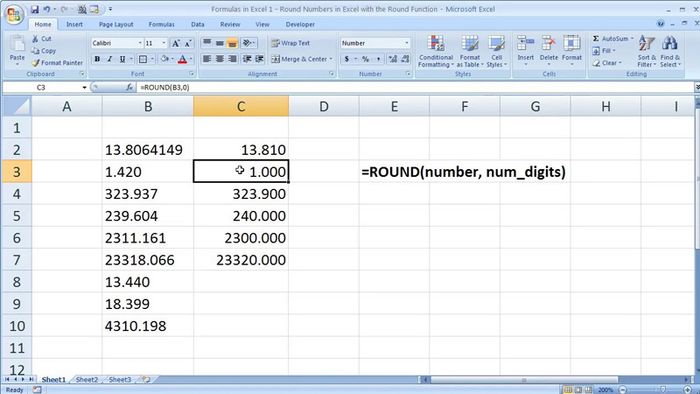Click formula bar with =ROUND(B3,0)

[x=415, y=87]
